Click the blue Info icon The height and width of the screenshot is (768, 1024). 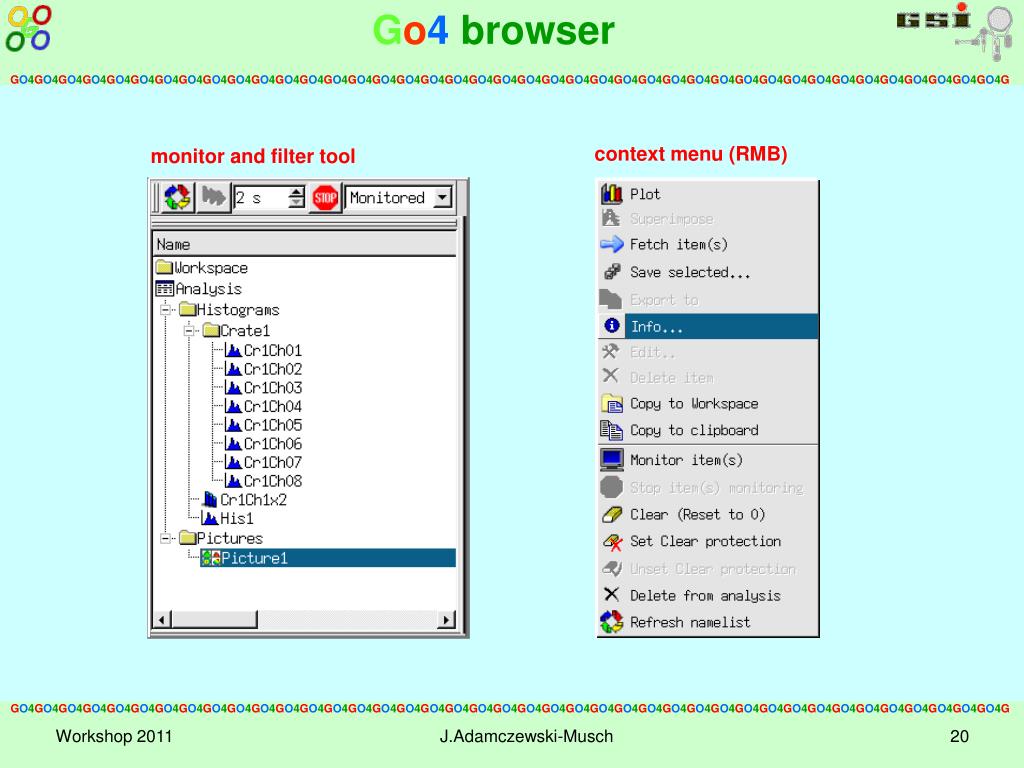point(612,325)
